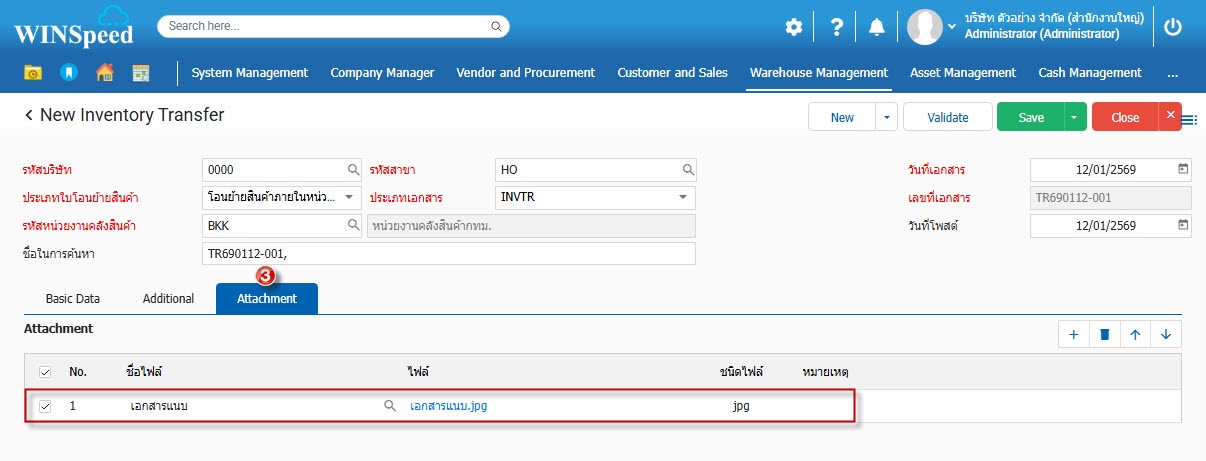
Task: Add a new attachment row with plus icon
Action: click(x=1073, y=335)
